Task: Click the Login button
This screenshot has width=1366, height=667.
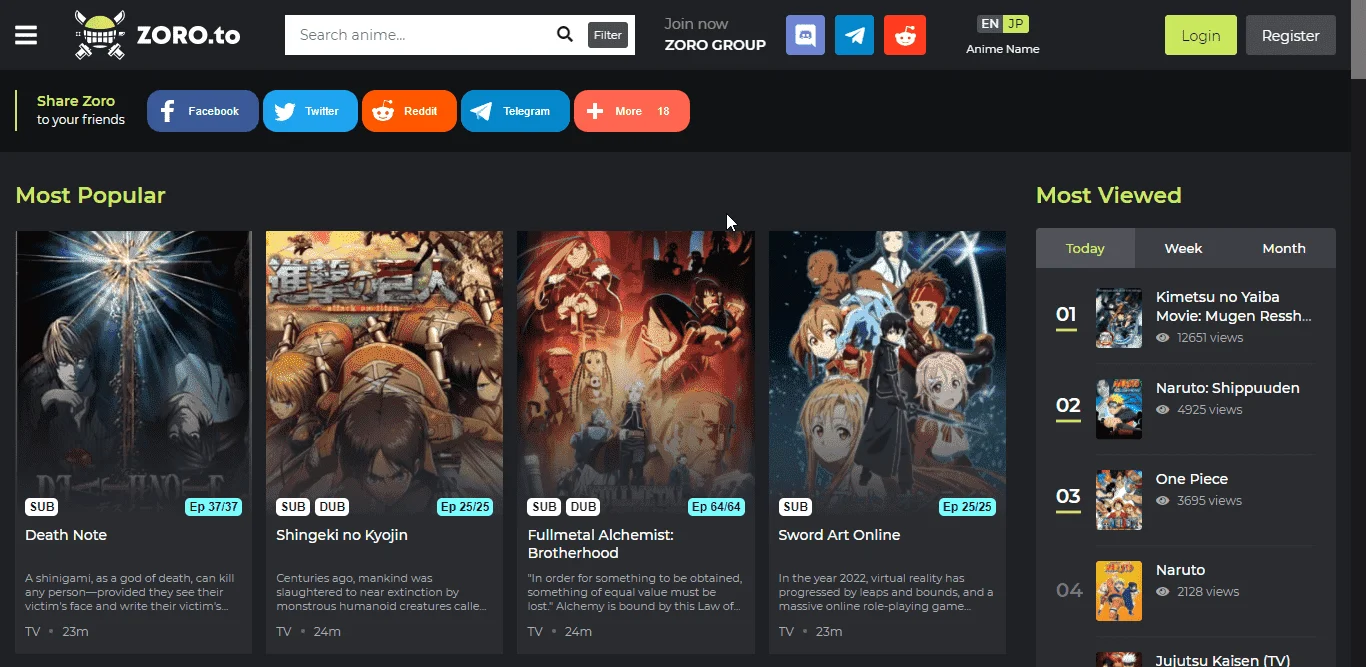Action: tap(1201, 35)
